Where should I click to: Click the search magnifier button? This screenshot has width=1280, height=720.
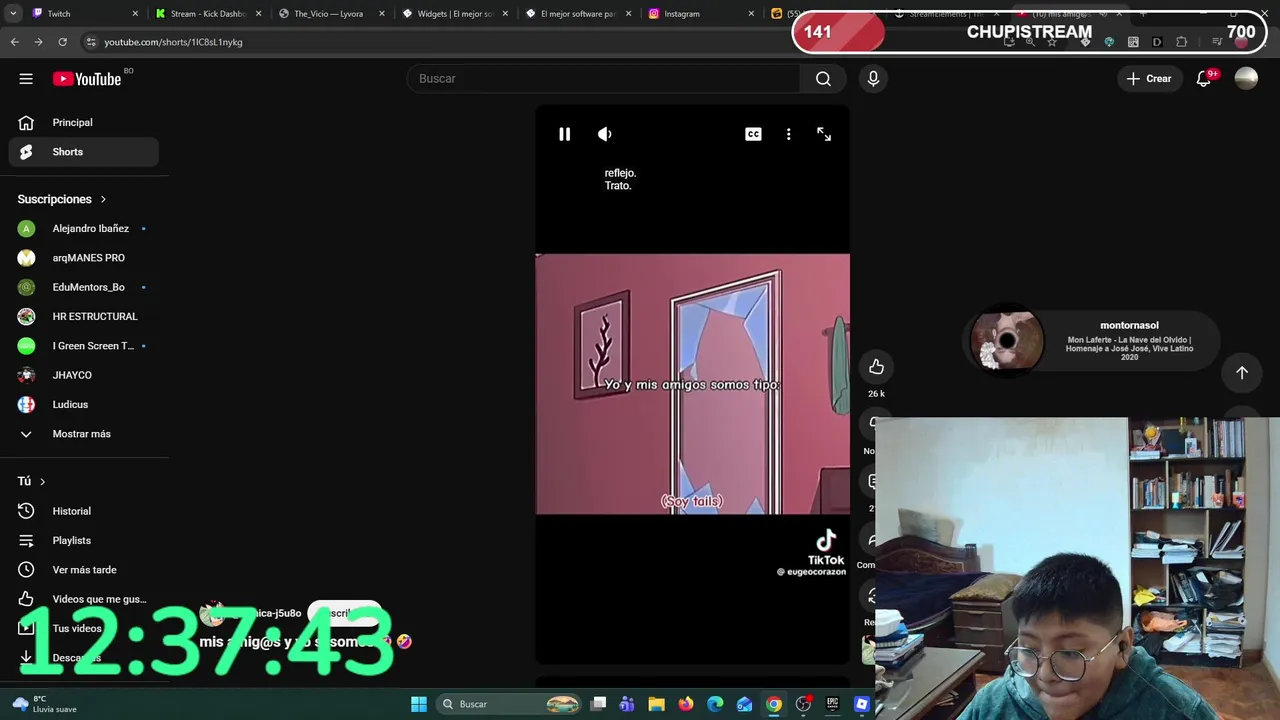click(823, 79)
